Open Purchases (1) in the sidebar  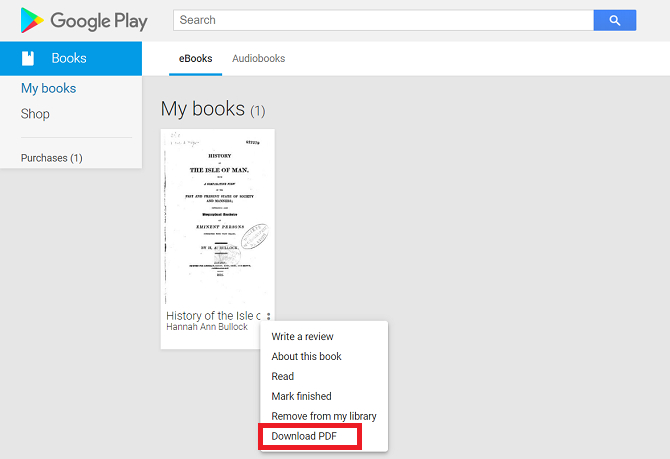coord(51,158)
